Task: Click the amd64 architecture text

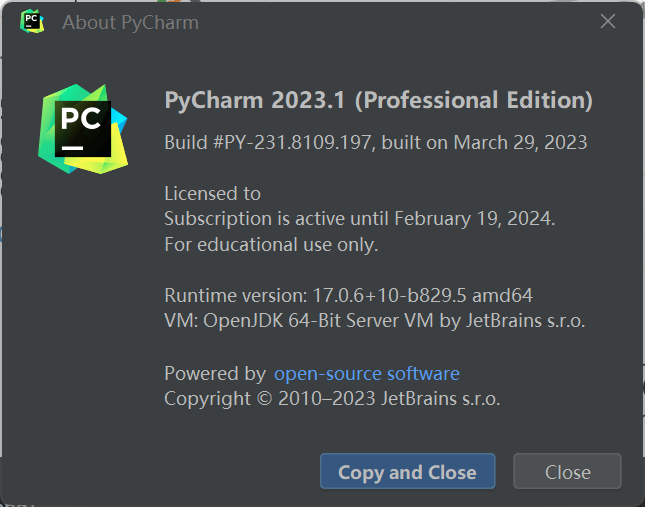Action: point(502,295)
